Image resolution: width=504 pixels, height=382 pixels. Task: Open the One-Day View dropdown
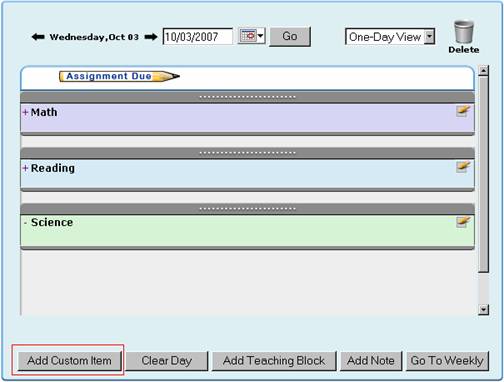[390, 37]
